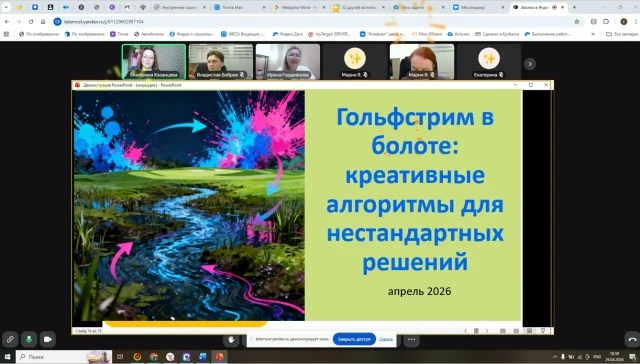640x364 pixels.
Task: Switch to the 'Почта Mail' tab
Action: 240,7
